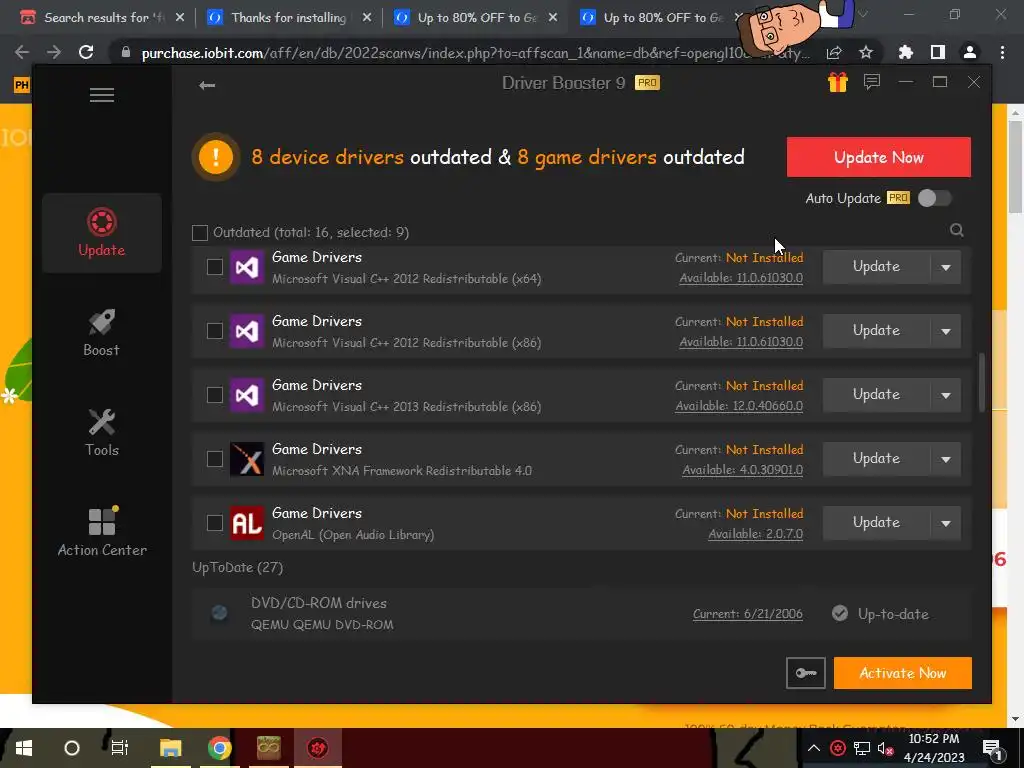Open the Boost sidebar section

tap(102, 333)
